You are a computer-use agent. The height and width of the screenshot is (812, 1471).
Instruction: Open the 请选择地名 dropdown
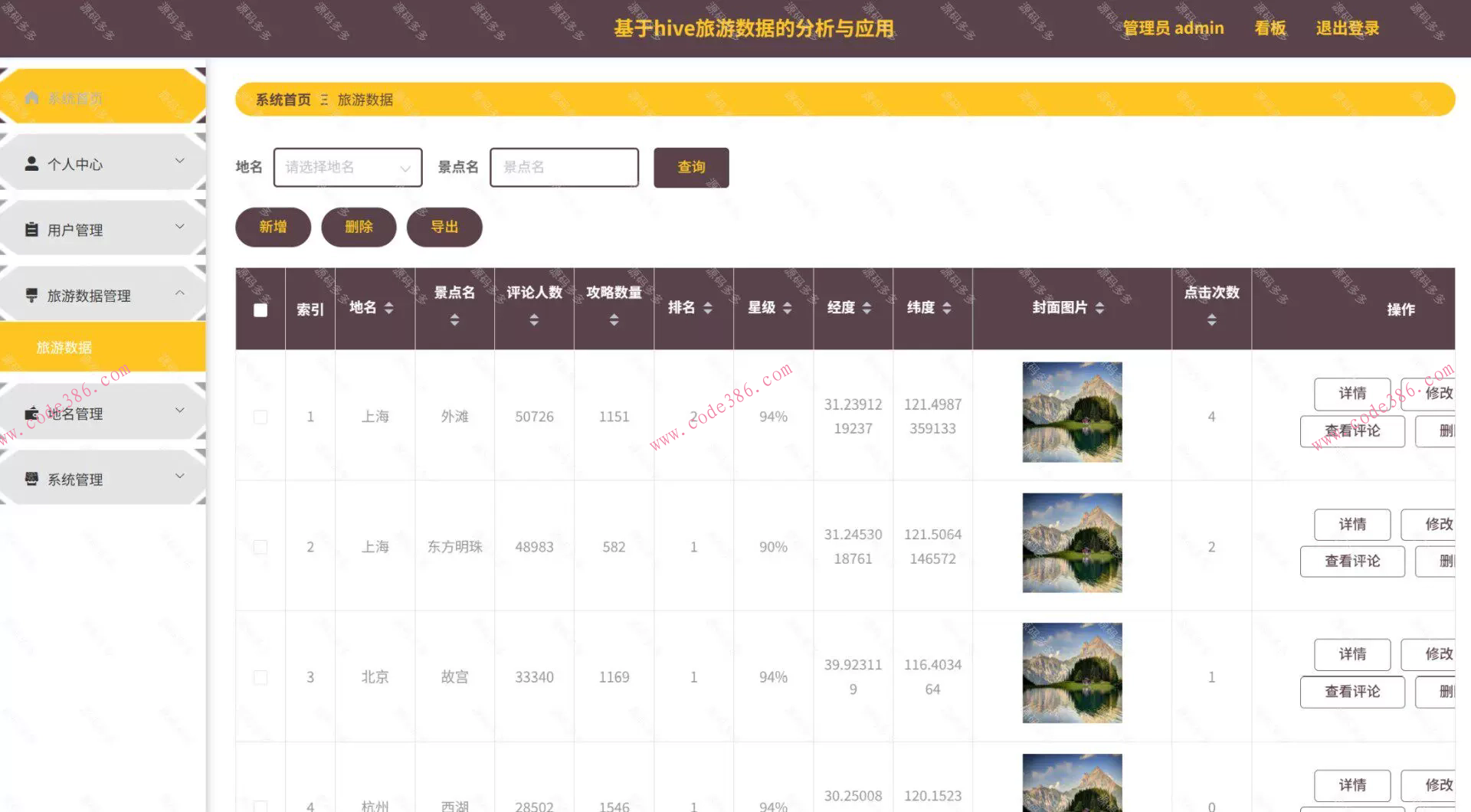click(x=347, y=167)
